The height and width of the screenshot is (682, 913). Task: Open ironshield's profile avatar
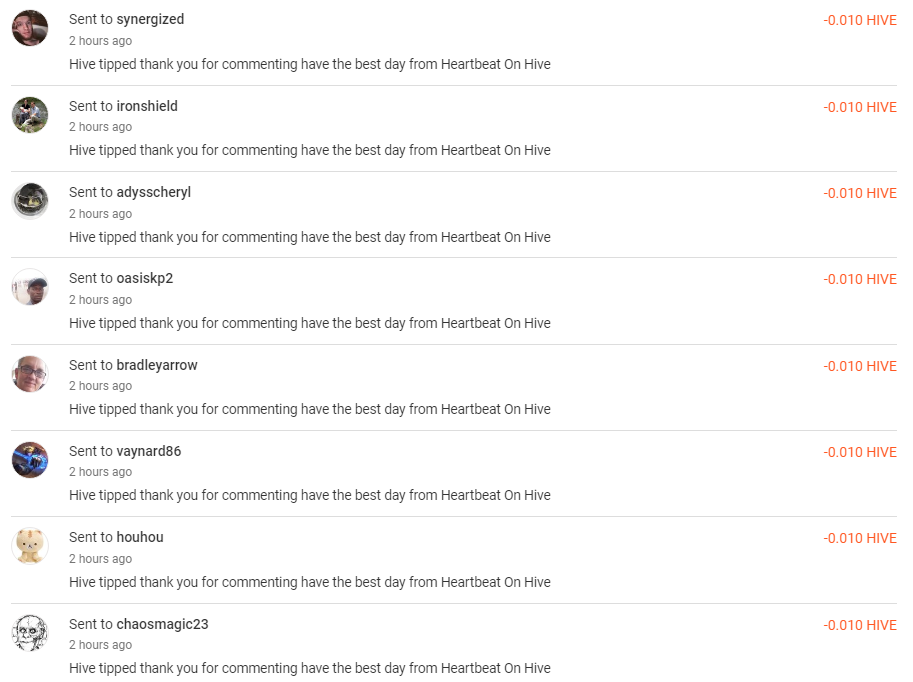click(30, 115)
